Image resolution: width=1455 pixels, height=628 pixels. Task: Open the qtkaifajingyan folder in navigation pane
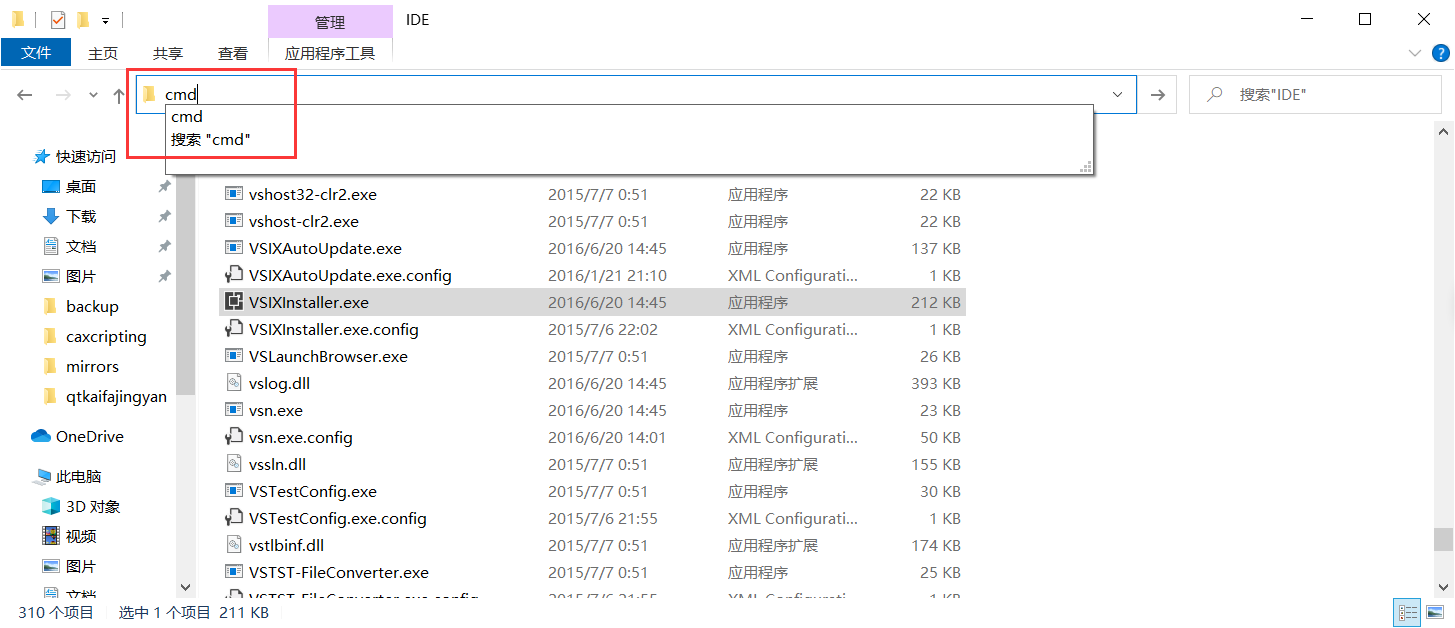coord(116,397)
